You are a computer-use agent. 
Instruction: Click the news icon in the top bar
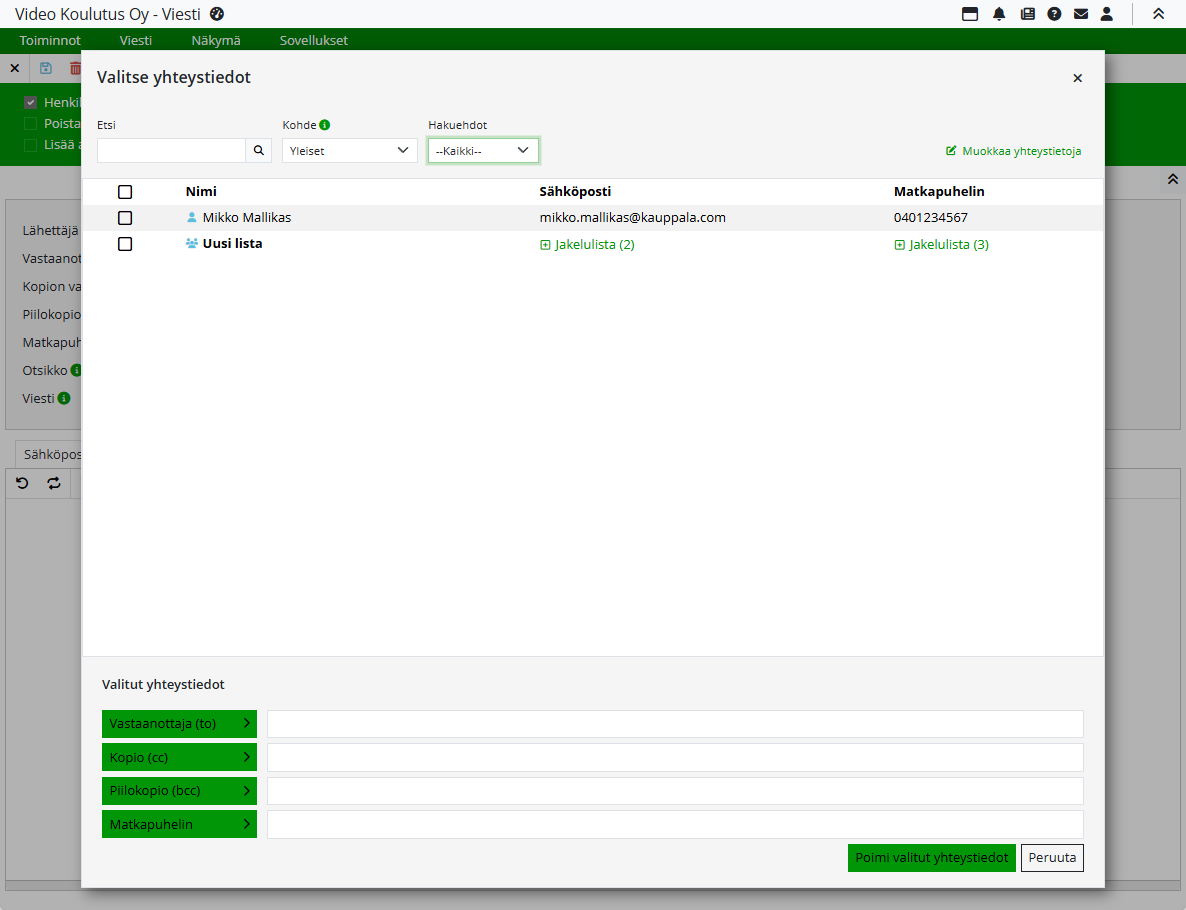[1027, 14]
